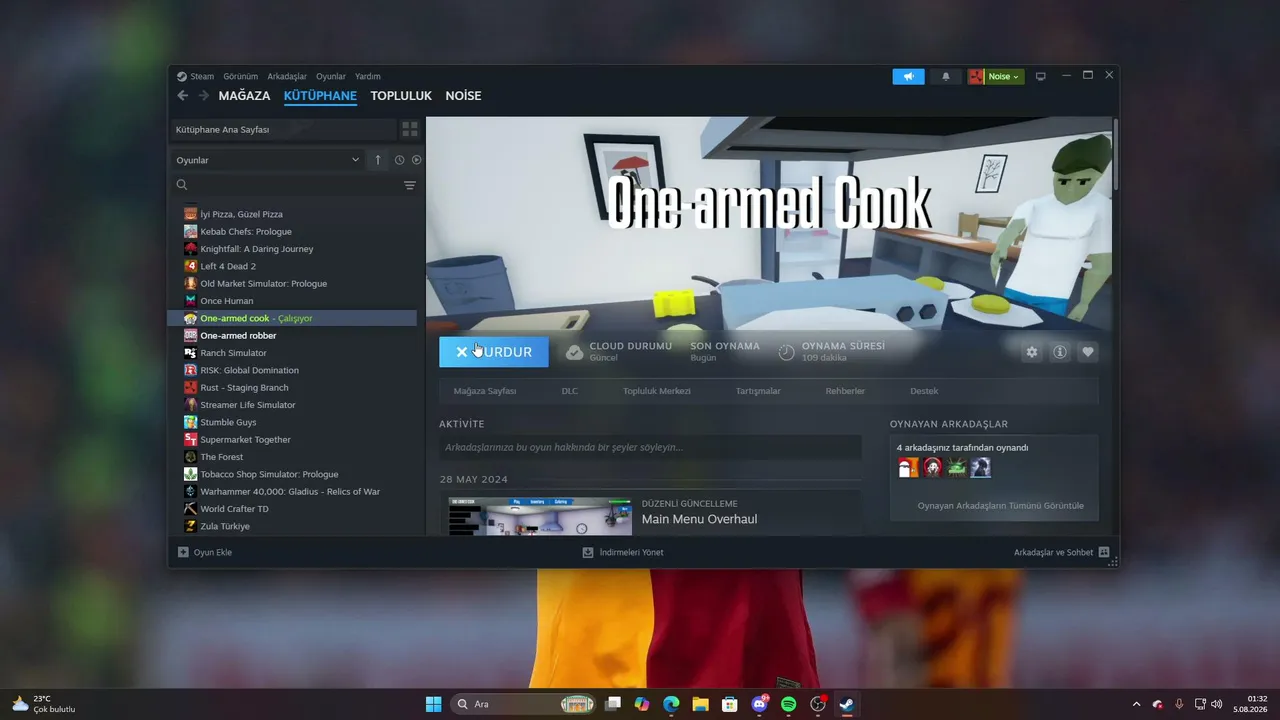Show ready-to-play games only
This screenshot has width=1280, height=720.
[x=416, y=160]
